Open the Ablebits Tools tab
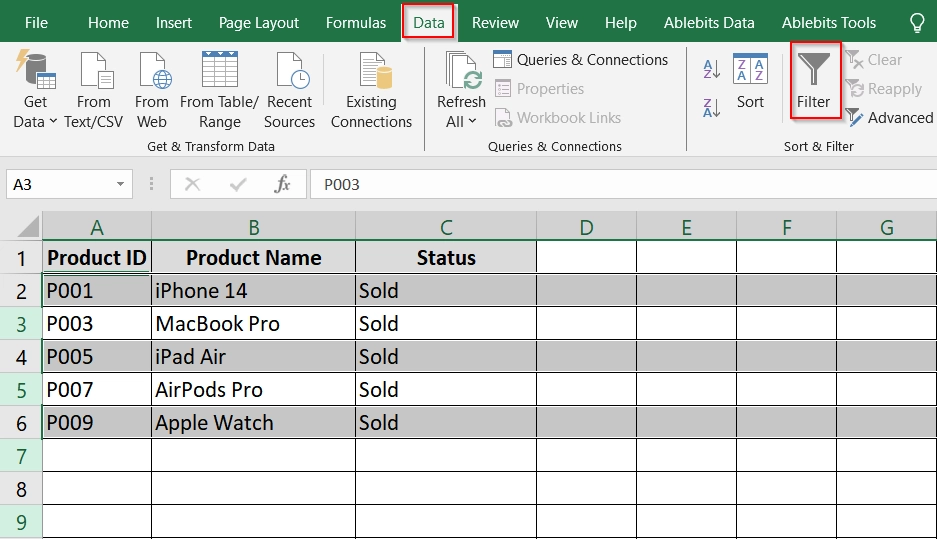 (x=829, y=23)
